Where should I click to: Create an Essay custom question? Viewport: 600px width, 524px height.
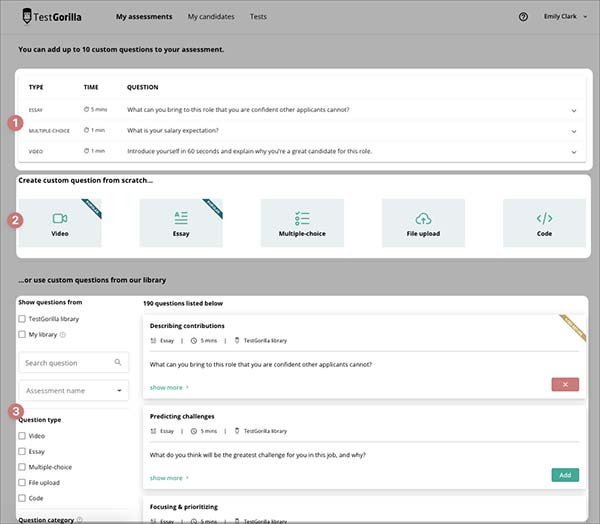pos(181,223)
